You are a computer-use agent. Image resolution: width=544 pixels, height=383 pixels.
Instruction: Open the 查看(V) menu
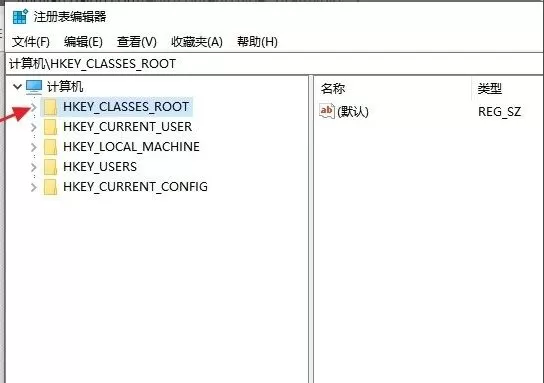(x=137, y=42)
